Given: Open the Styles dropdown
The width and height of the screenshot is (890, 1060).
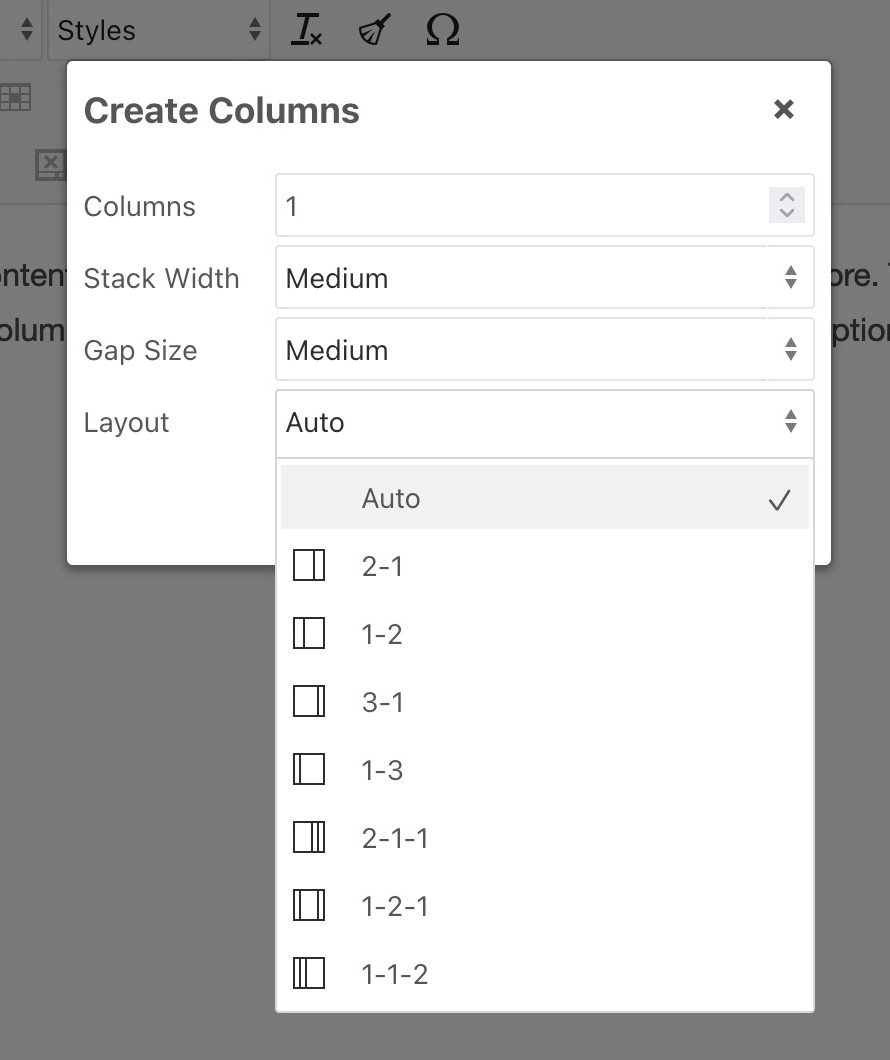Looking at the screenshot, I should click(158, 30).
